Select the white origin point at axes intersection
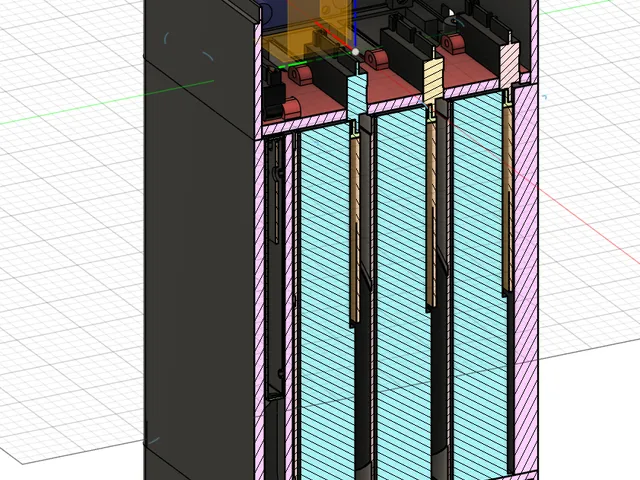This screenshot has width=640, height=480. click(x=356, y=52)
